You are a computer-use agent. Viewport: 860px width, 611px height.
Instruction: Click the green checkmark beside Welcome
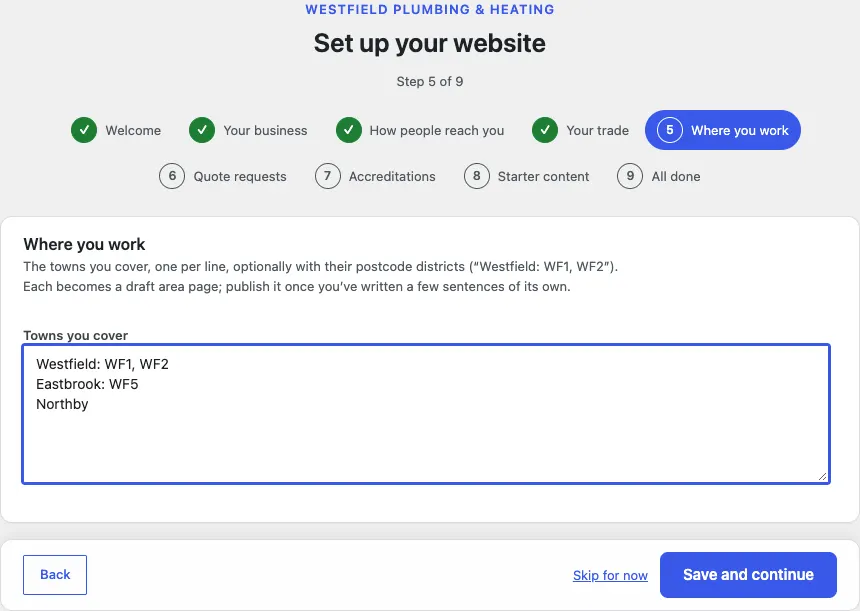(84, 130)
